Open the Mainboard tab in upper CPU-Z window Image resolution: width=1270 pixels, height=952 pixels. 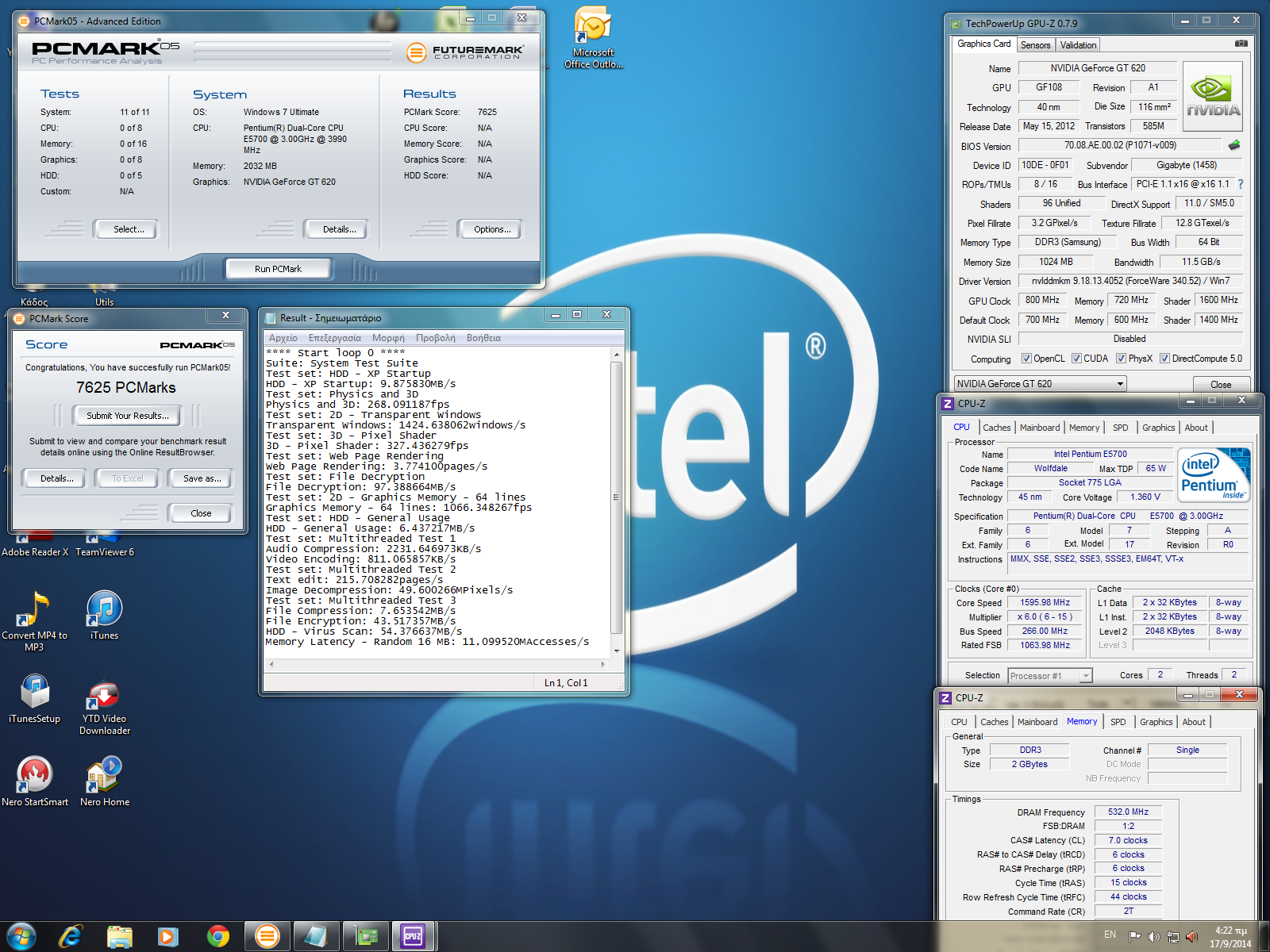point(1040,428)
